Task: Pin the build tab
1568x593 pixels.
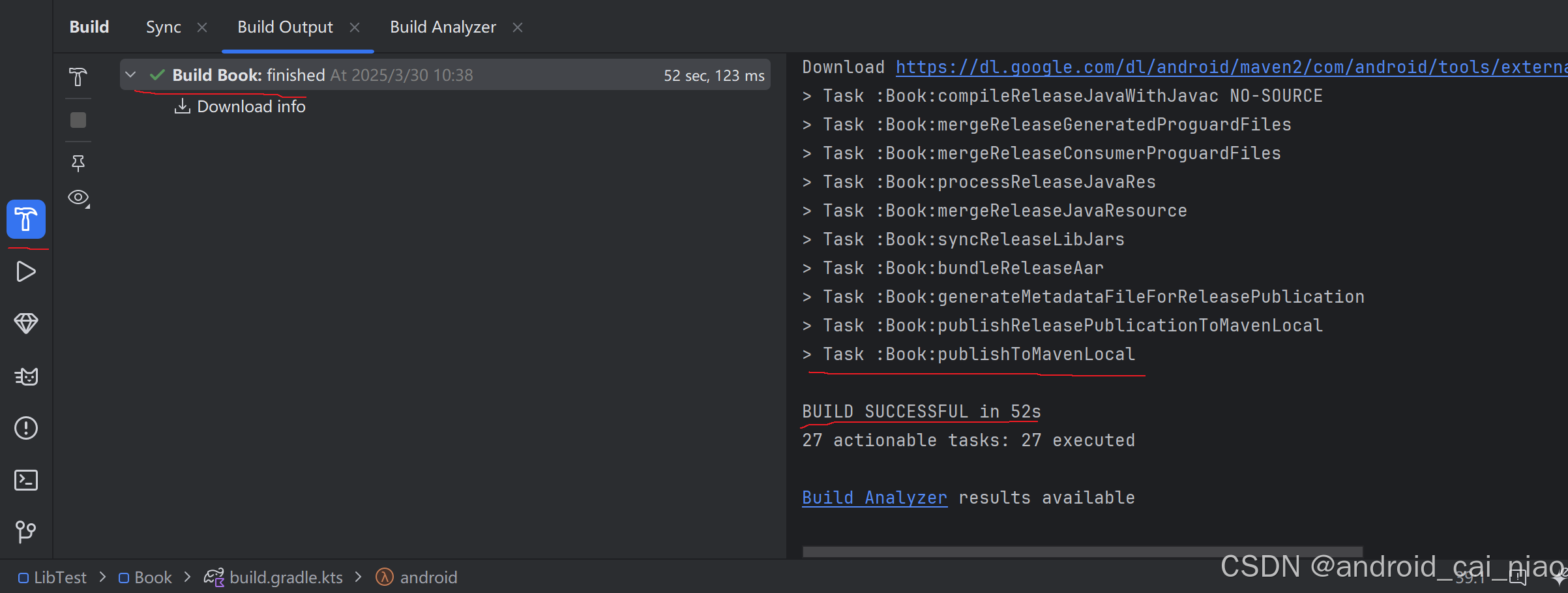Action: click(78, 163)
